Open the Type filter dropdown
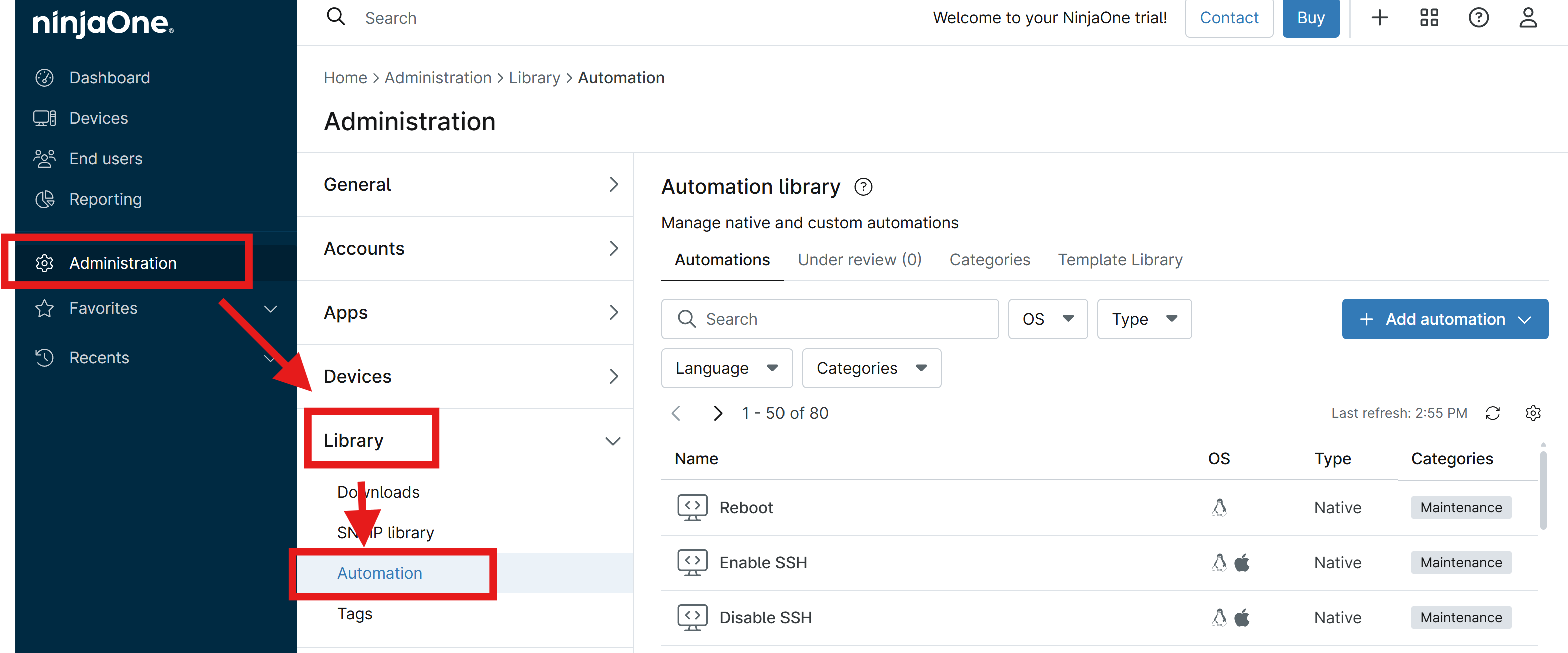 pos(1144,319)
